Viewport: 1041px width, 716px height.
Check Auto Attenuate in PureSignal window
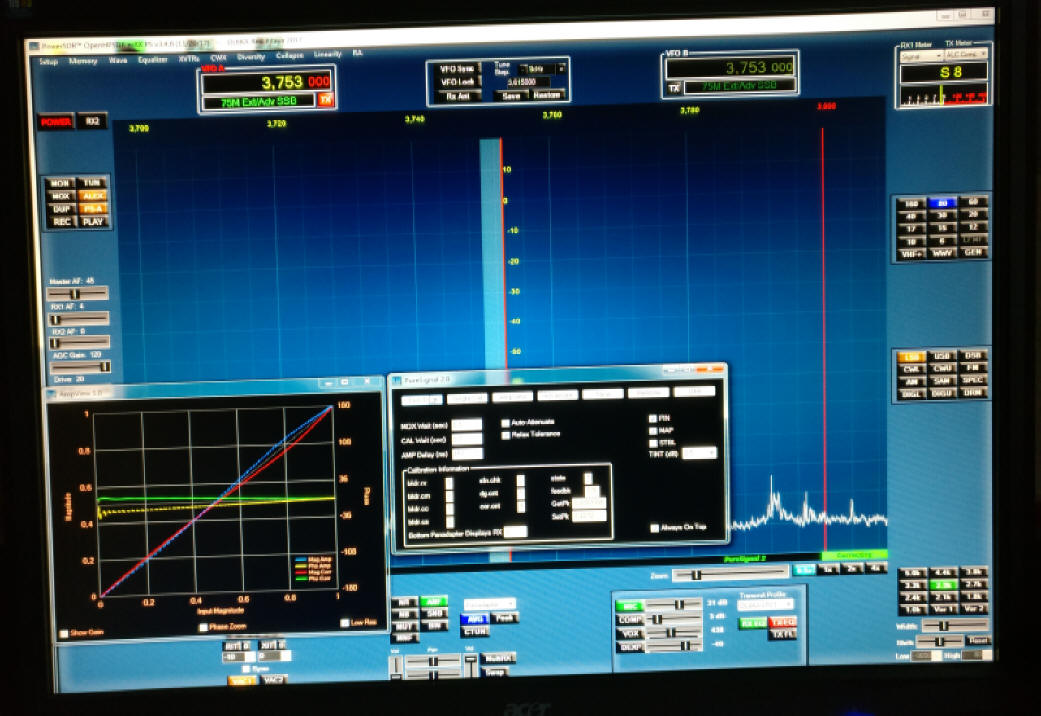[505, 423]
